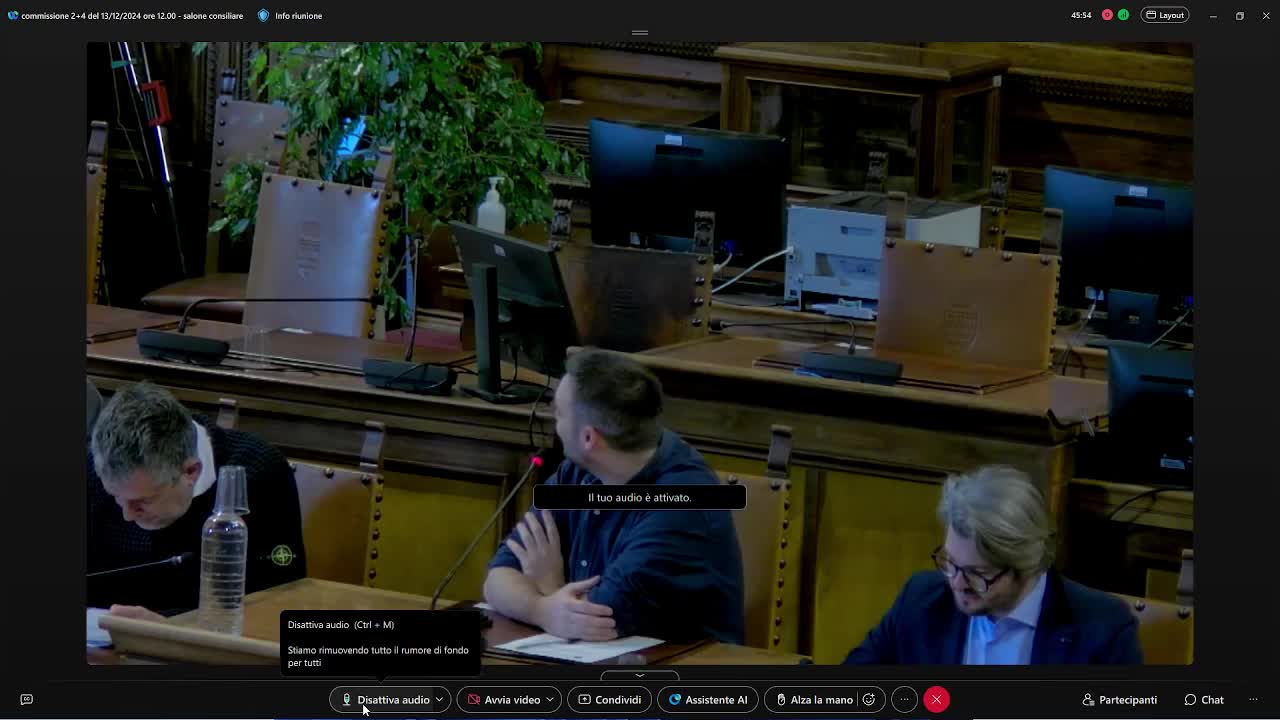Open Info riunione meeting details
Image resolution: width=1280 pixels, height=720 pixels.
pos(290,16)
